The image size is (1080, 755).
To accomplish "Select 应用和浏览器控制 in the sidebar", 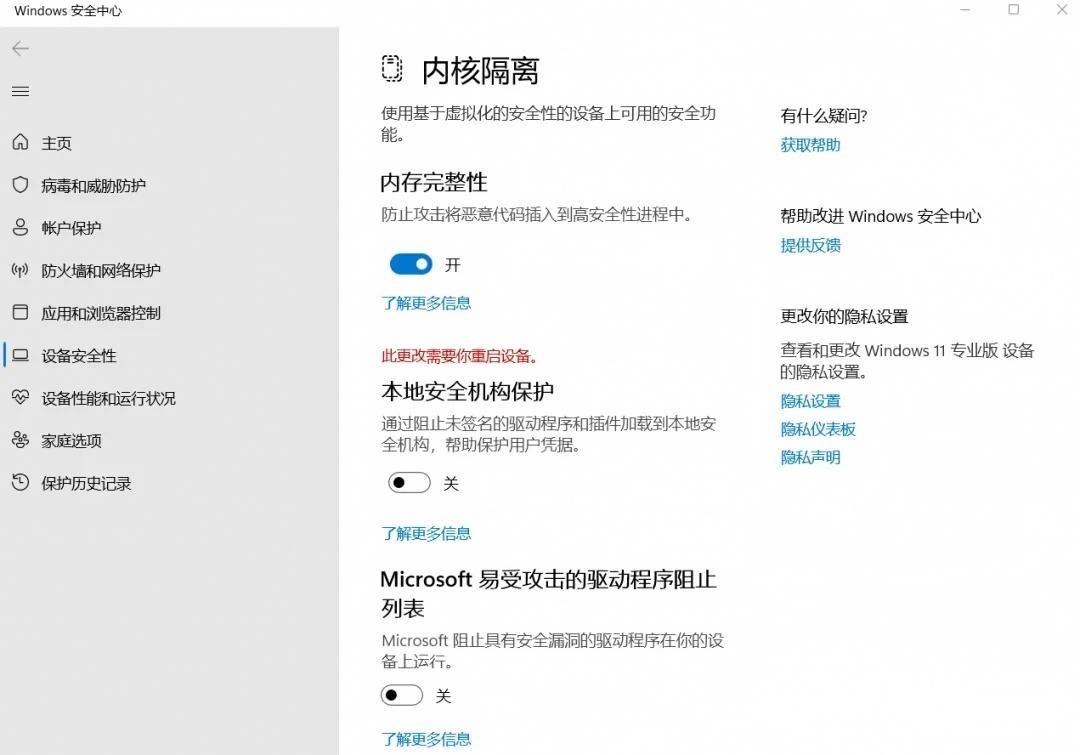I will click(x=101, y=313).
